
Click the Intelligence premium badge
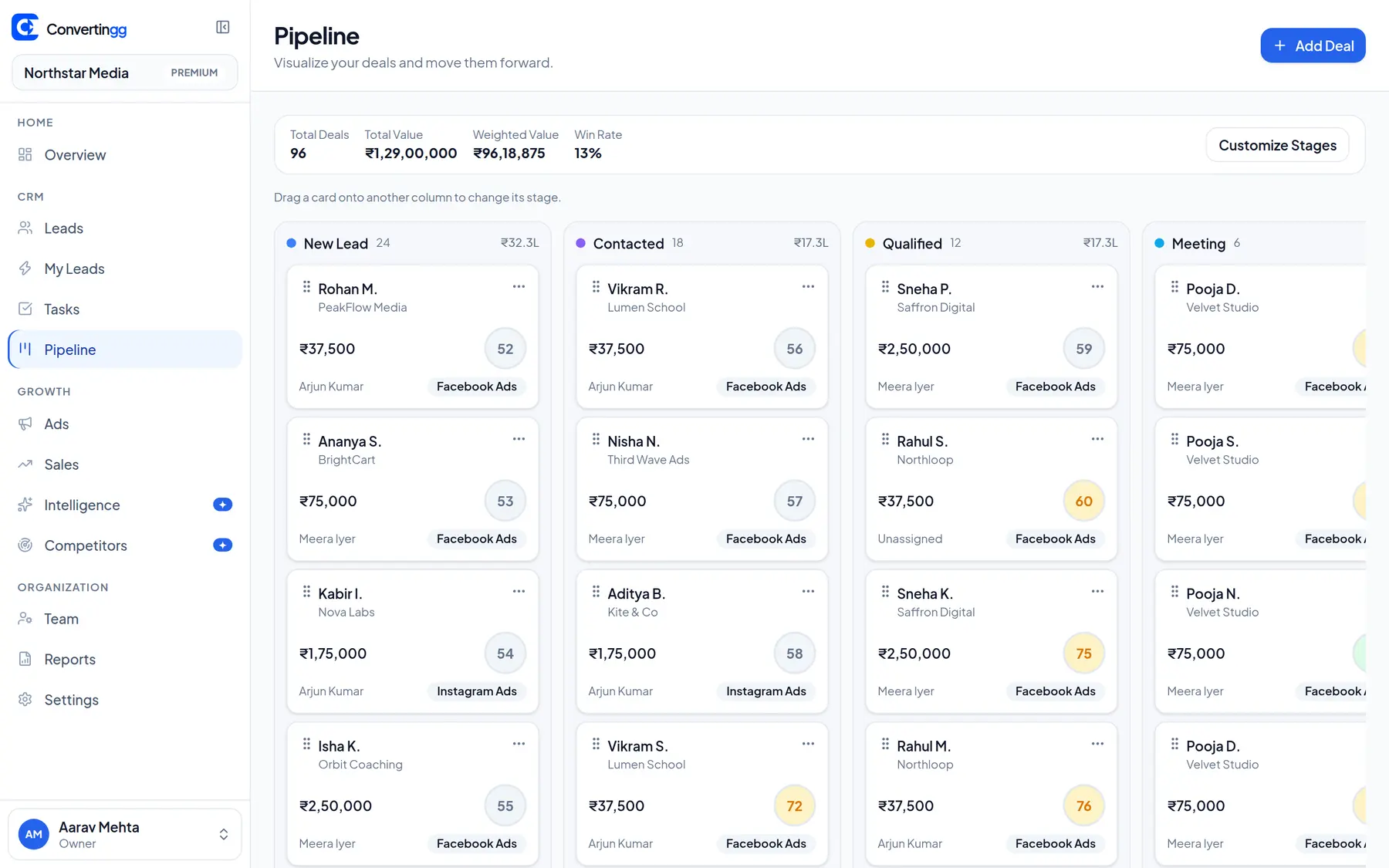(x=222, y=505)
